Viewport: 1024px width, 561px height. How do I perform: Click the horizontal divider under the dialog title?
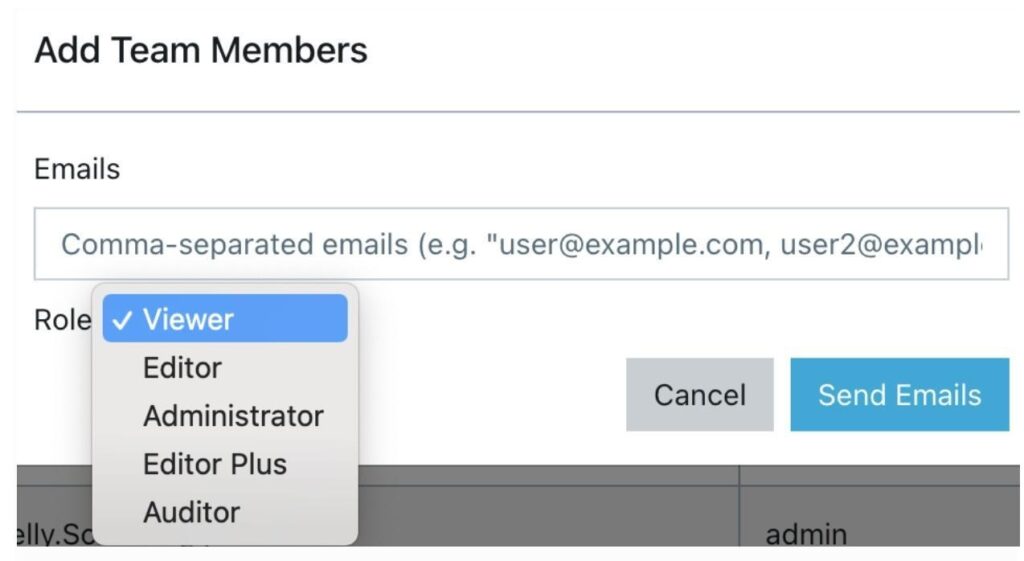(x=517, y=112)
